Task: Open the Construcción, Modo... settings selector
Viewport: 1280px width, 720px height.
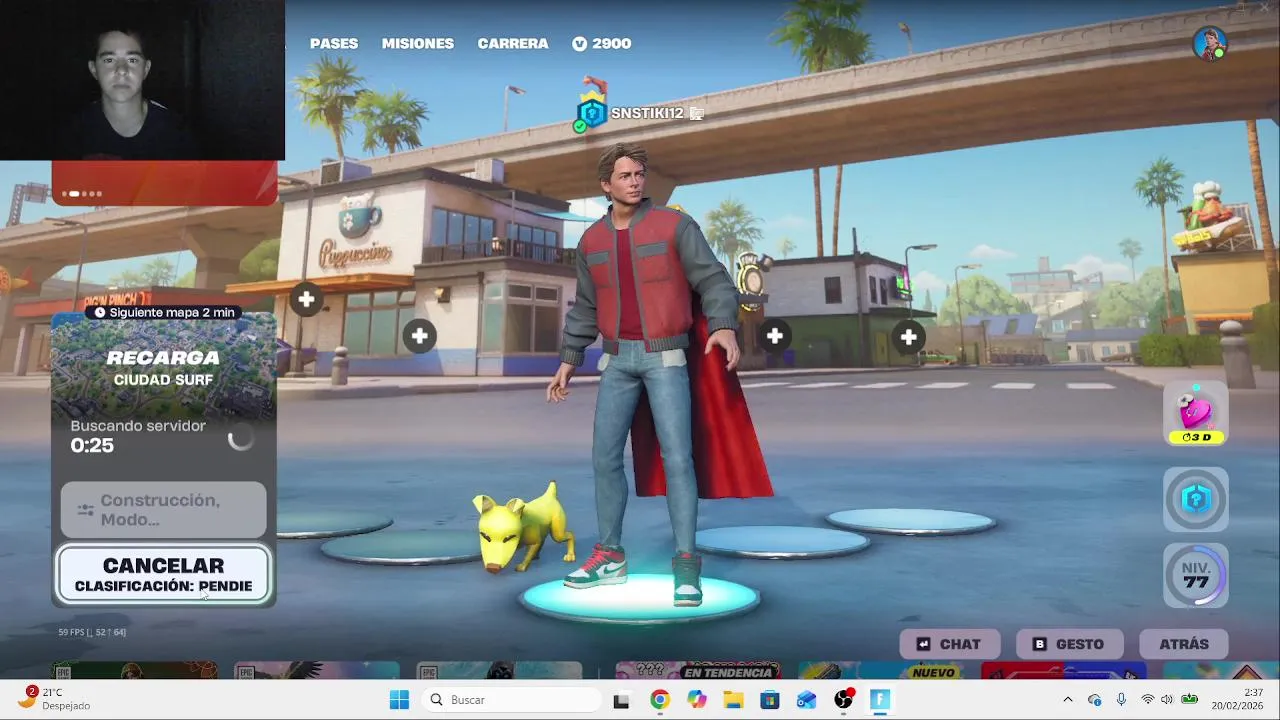Action: [x=163, y=510]
